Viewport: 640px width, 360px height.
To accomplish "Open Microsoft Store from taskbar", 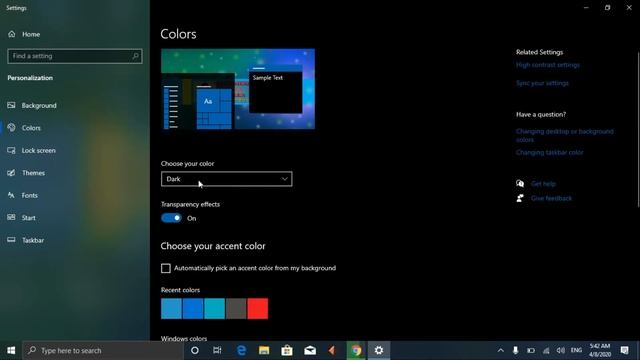I will [x=287, y=351].
